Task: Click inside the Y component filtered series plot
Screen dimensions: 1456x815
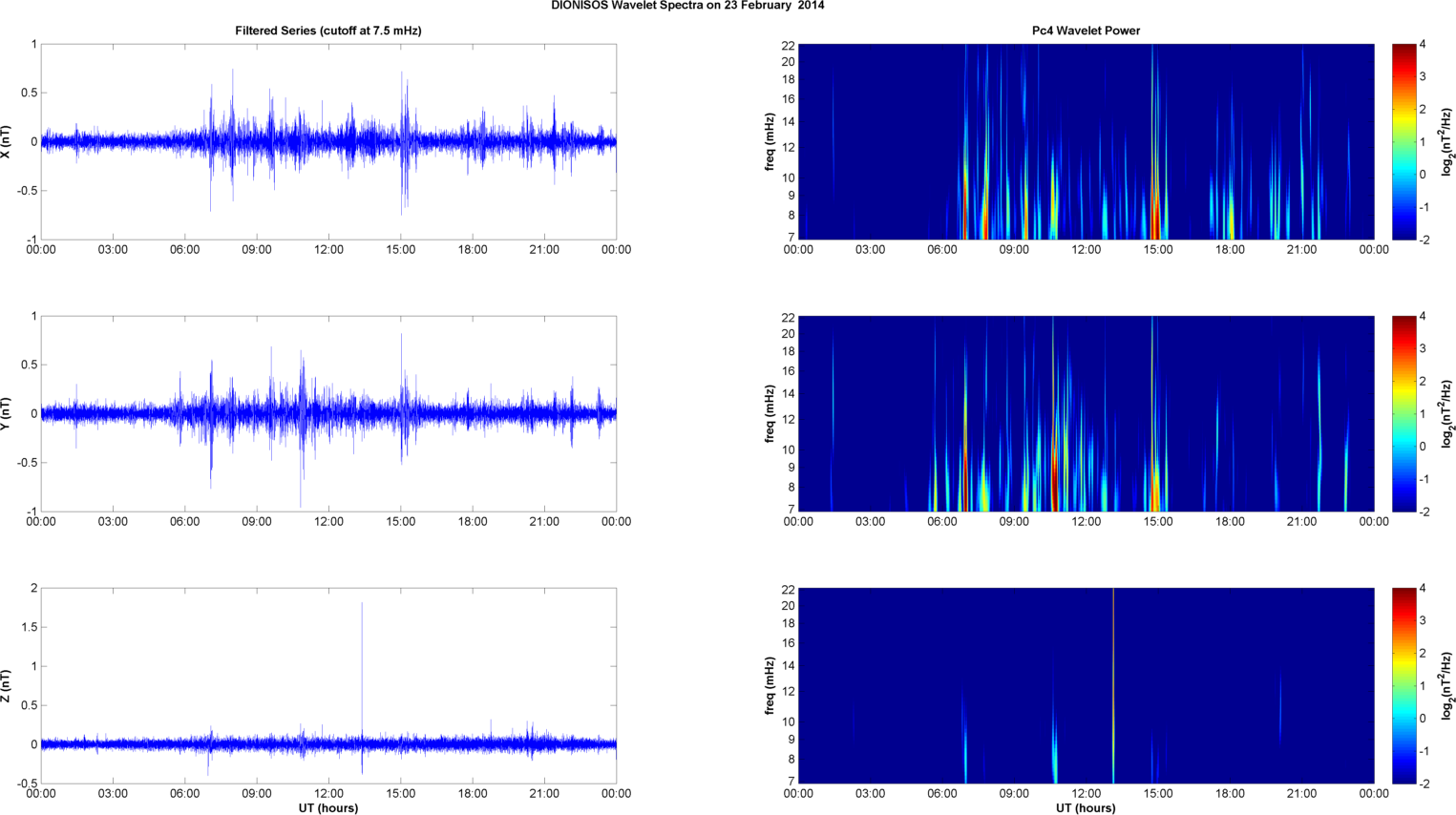Action: pyautogui.click(x=328, y=413)
